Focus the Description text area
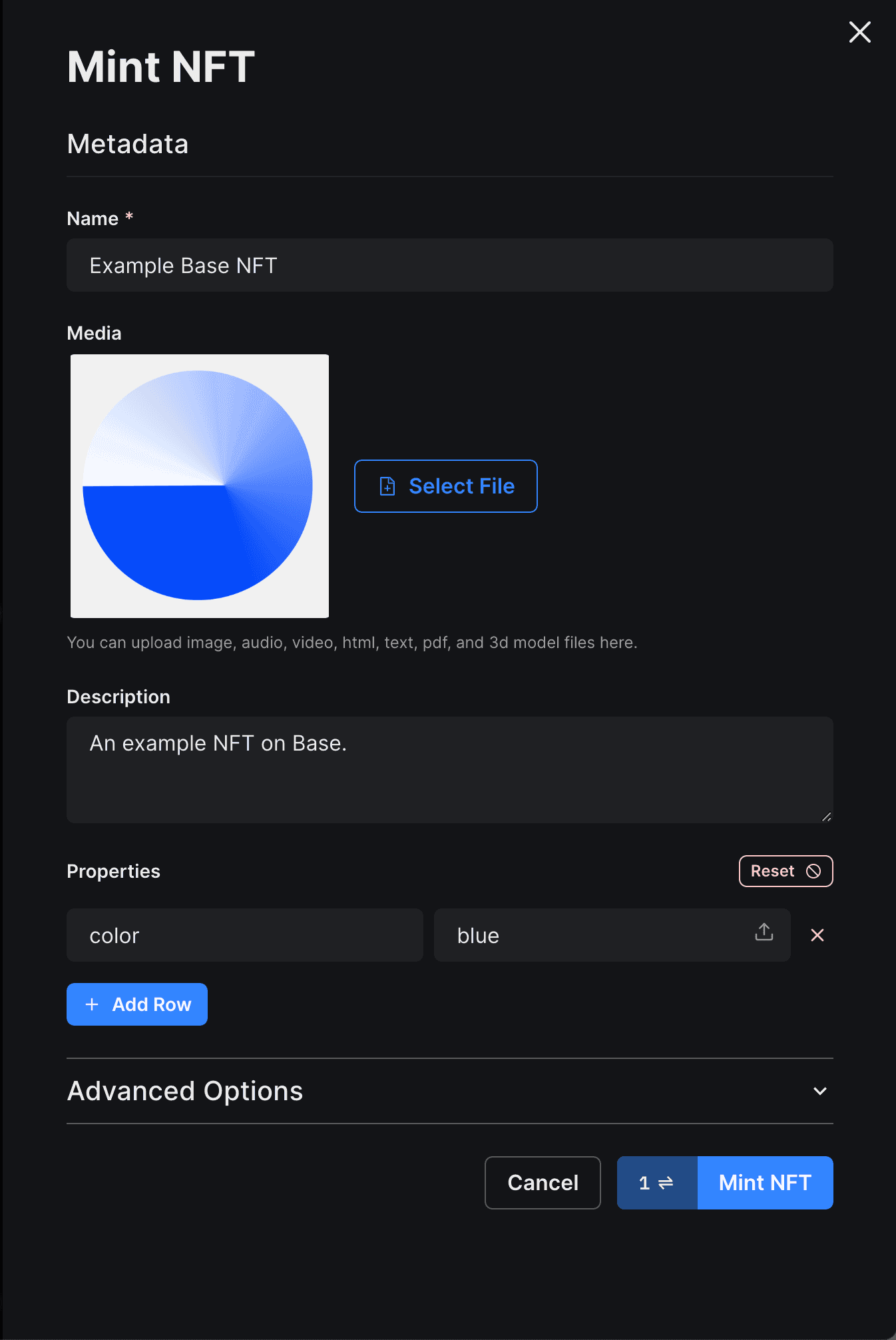The image size is (896, 1340). [449, 769]
